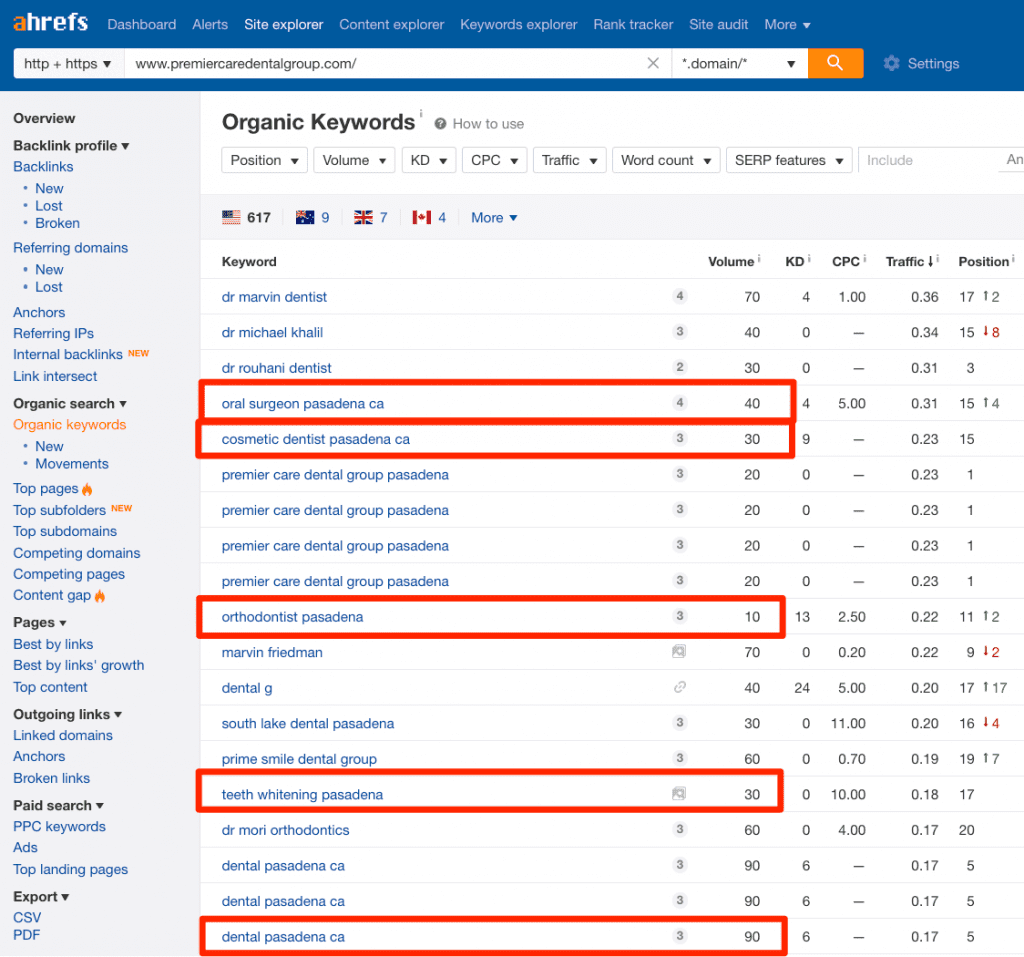The image size is (1024, 957).
Task: Expand More countries dropdown
Action: click(x=494, y=218)
